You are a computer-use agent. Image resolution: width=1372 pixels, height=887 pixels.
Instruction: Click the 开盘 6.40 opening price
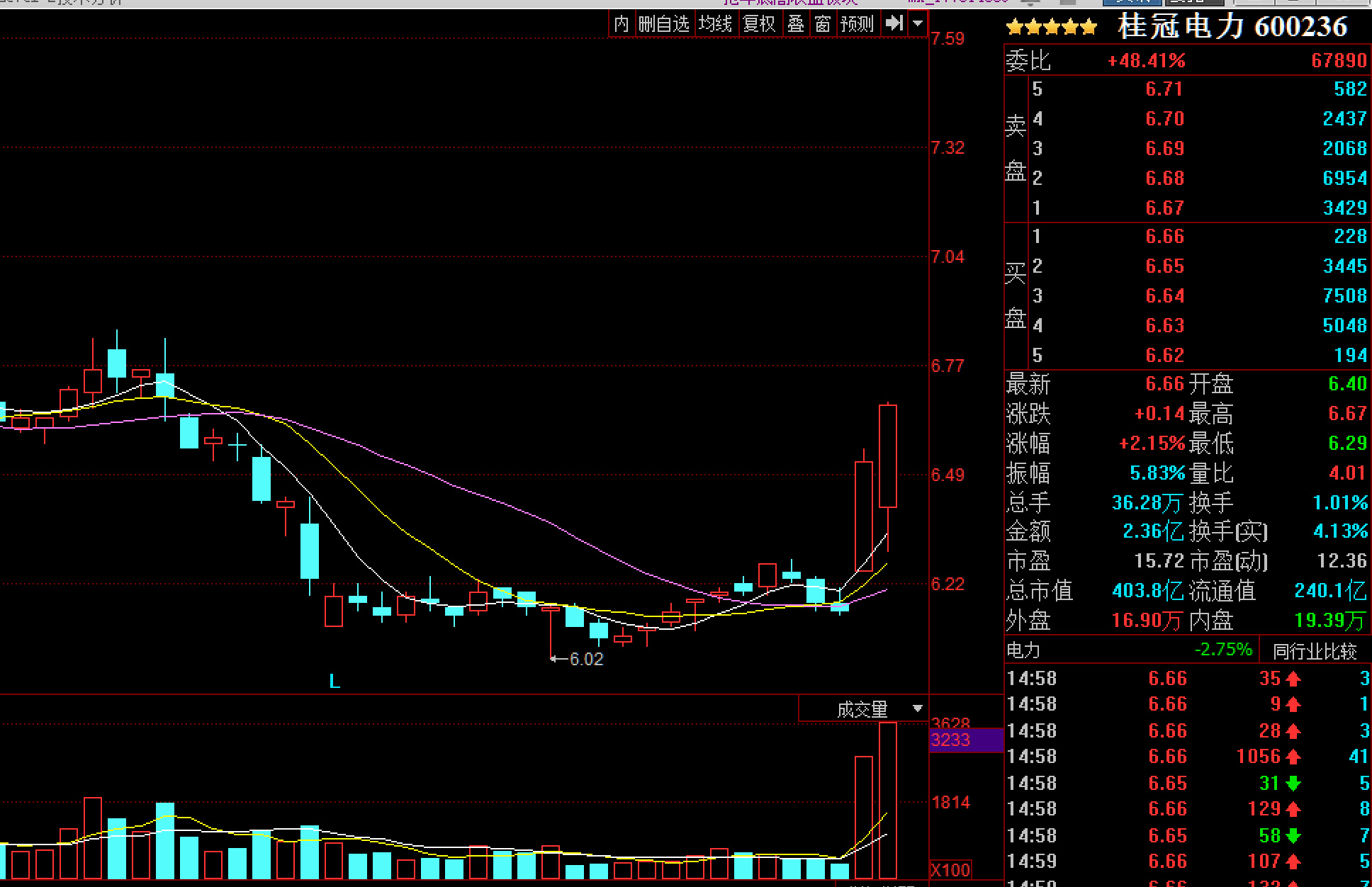click(x=1347, y=384)
